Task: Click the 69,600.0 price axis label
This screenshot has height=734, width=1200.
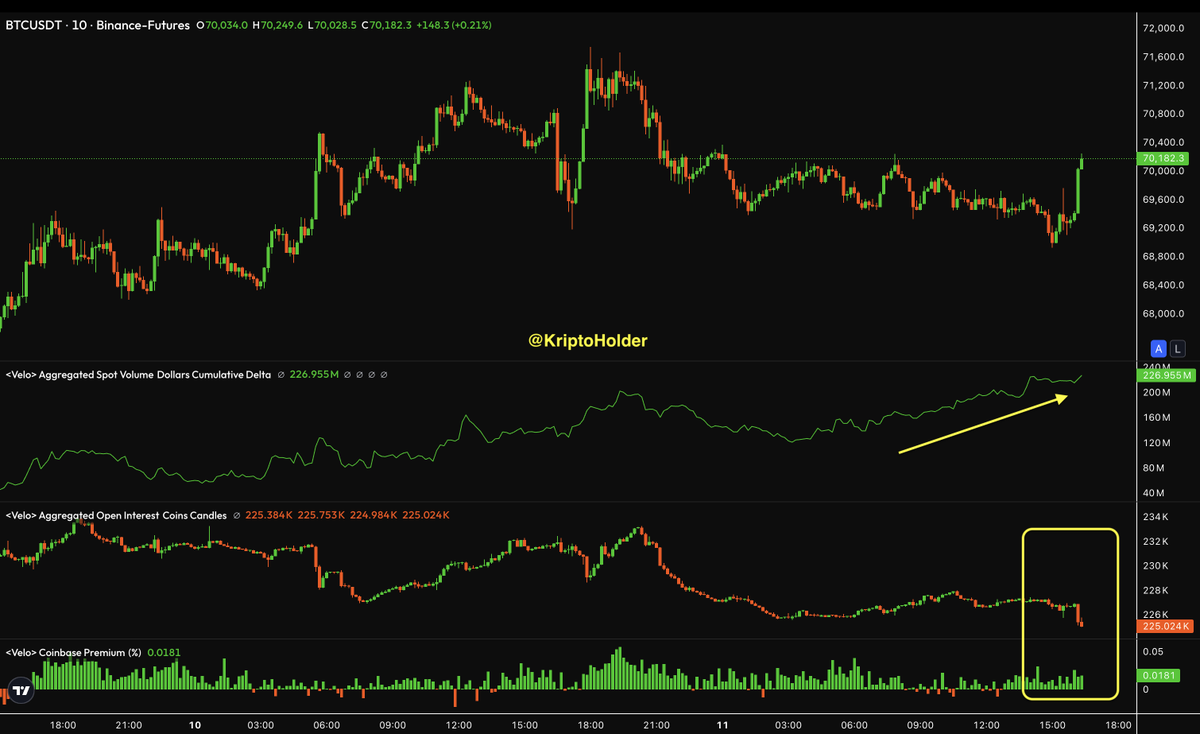Action: pos(1164,200)
